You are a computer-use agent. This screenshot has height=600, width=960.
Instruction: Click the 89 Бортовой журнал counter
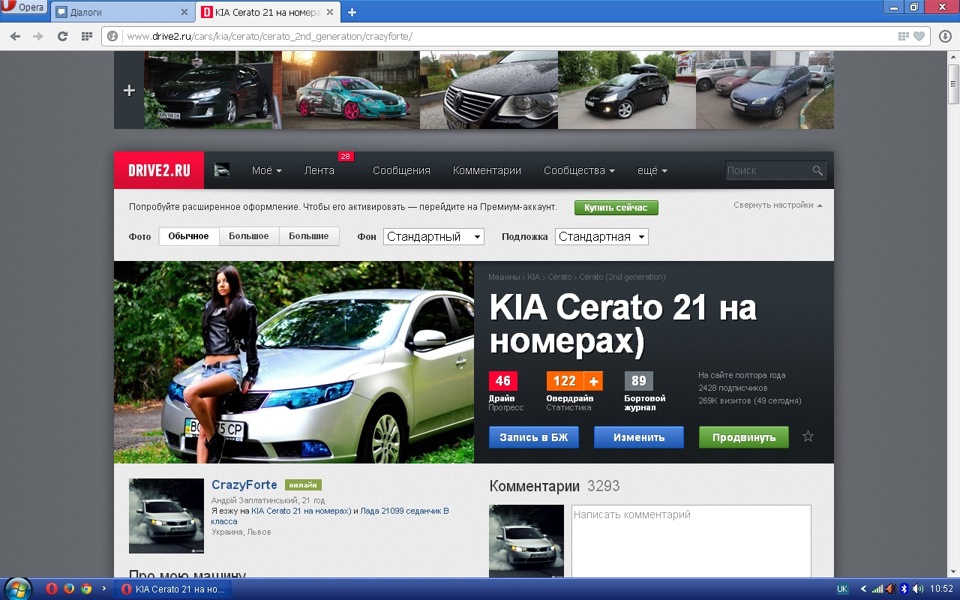point(639,381)
